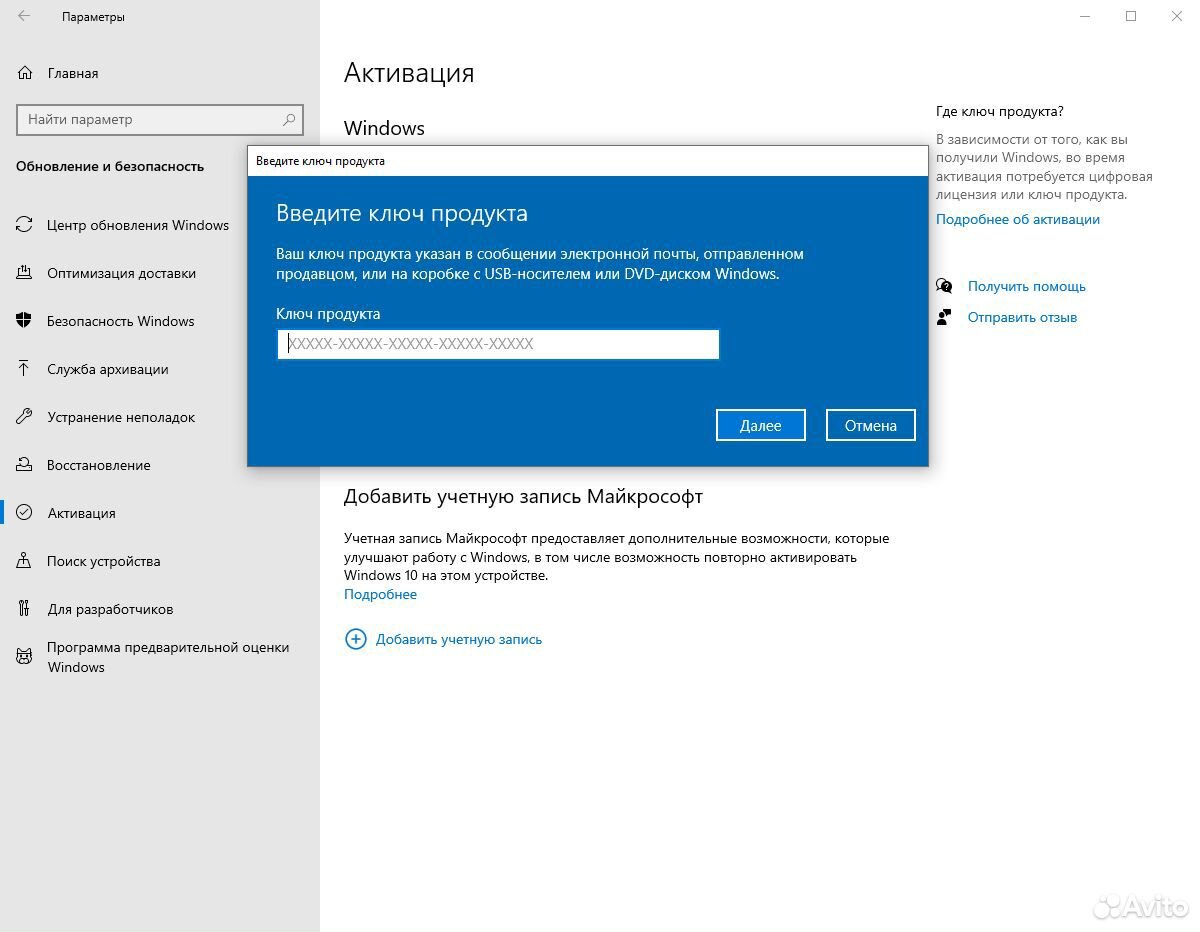The width and height of the screenshot is (1200, 932).
Task: Click the Получить помощь chat icon
Action: 944,286
